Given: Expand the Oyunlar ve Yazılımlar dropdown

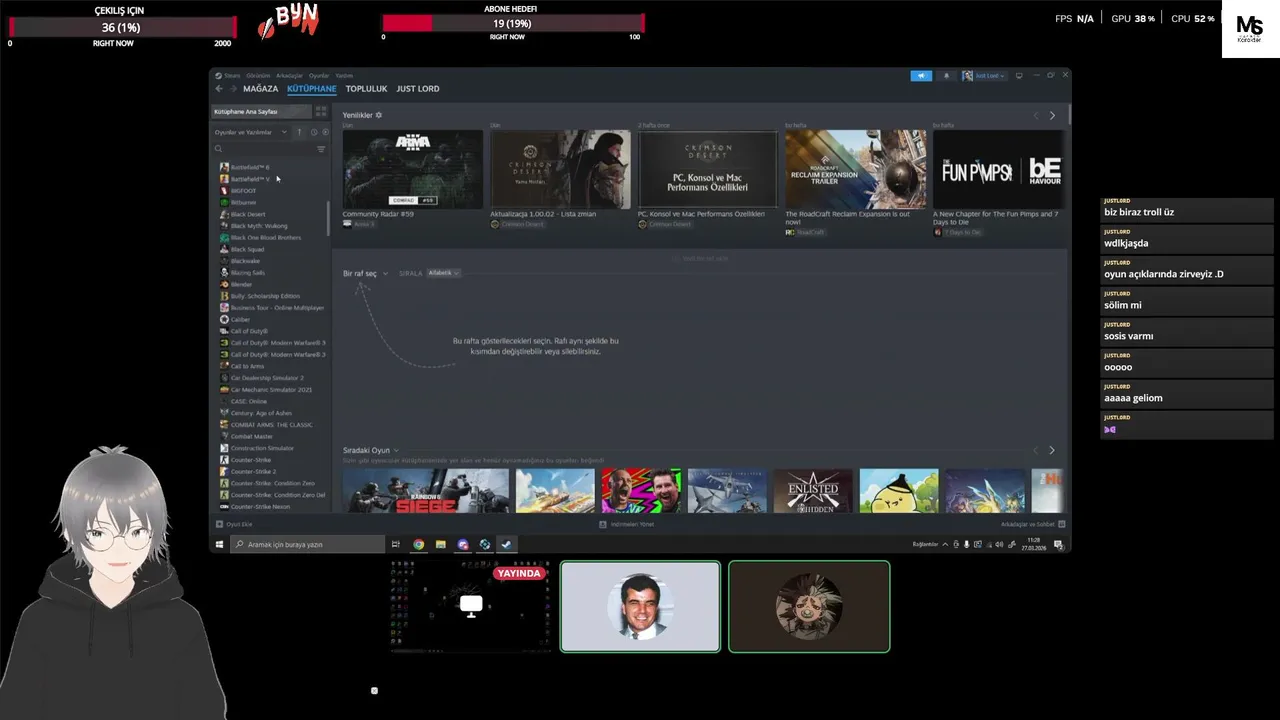Looking at the screenshot, I should pos(250,132).
